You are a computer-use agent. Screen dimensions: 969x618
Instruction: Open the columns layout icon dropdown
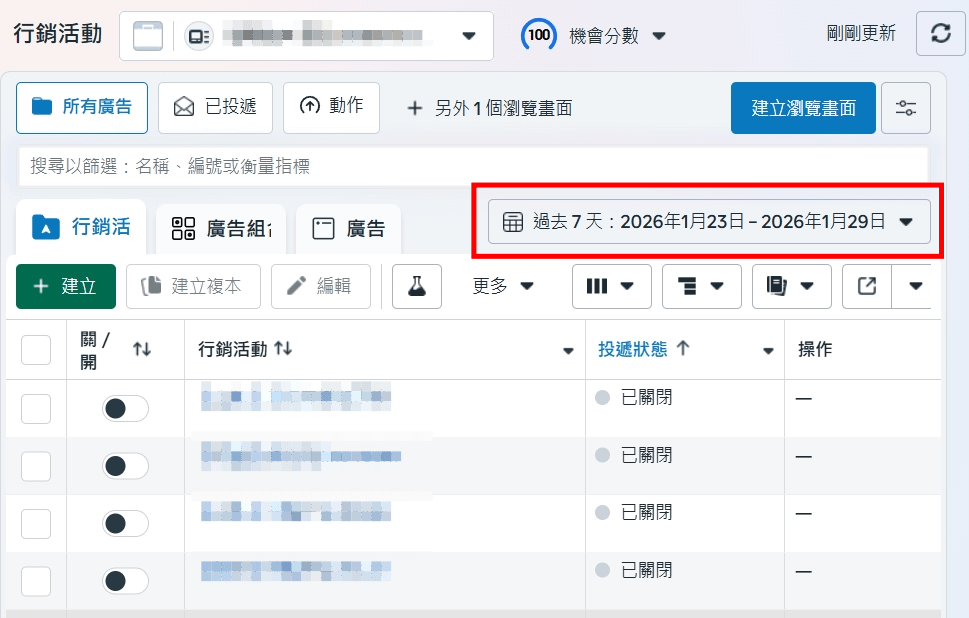[611, 286]
